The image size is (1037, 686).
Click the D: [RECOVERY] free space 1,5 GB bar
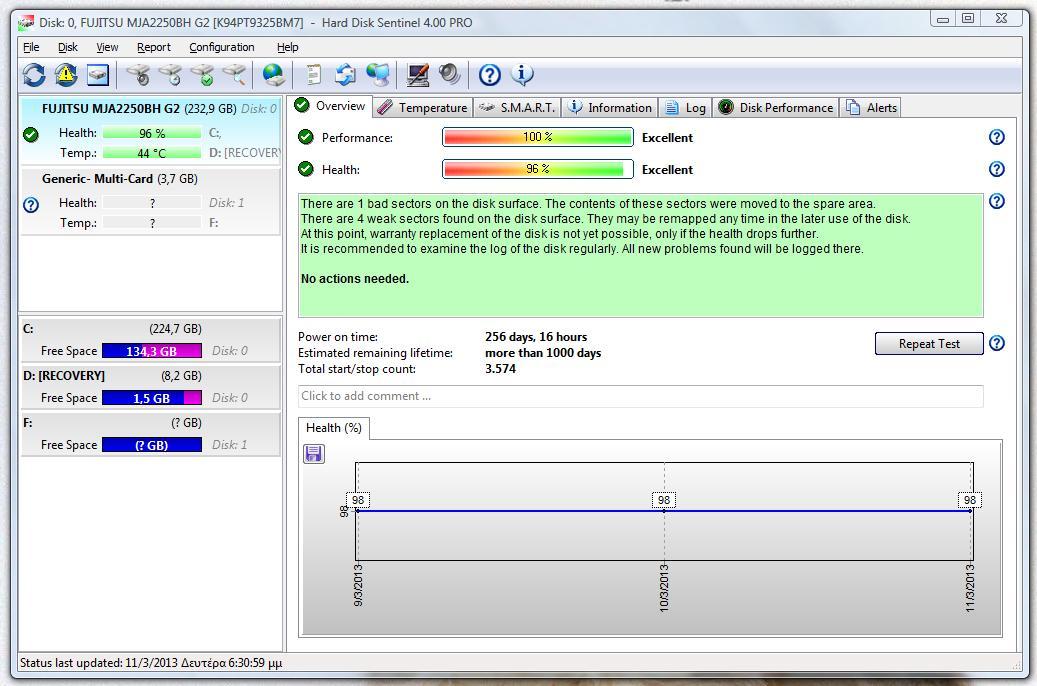pos(152,398)
